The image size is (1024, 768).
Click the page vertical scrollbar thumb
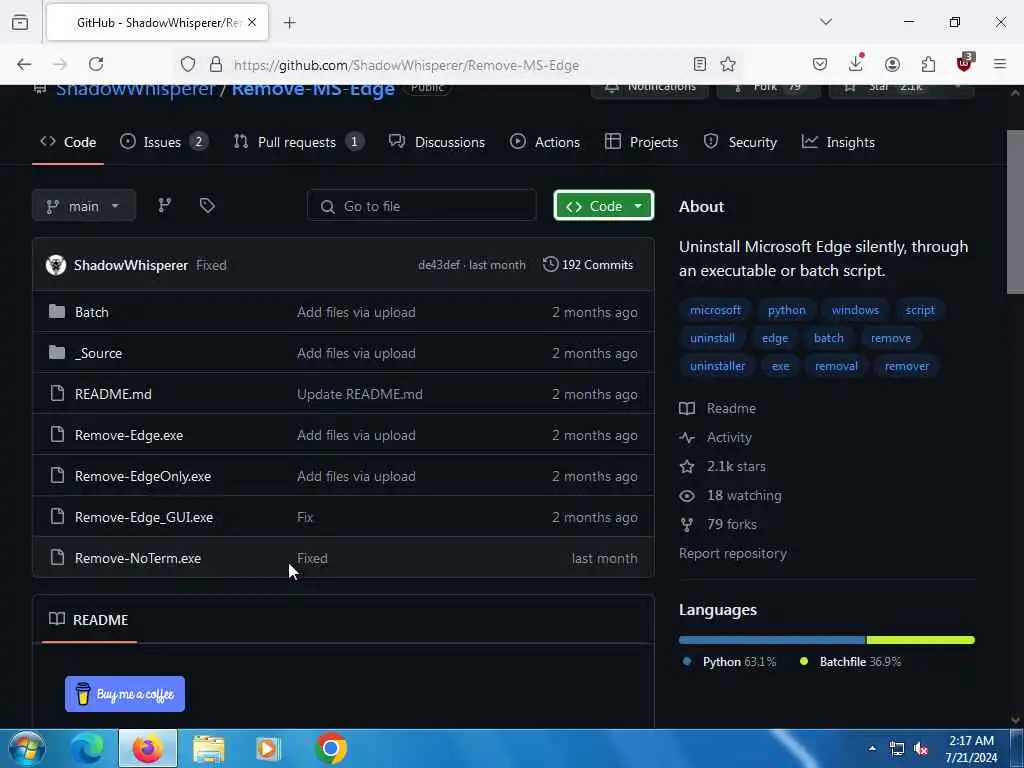(1015, 212)
